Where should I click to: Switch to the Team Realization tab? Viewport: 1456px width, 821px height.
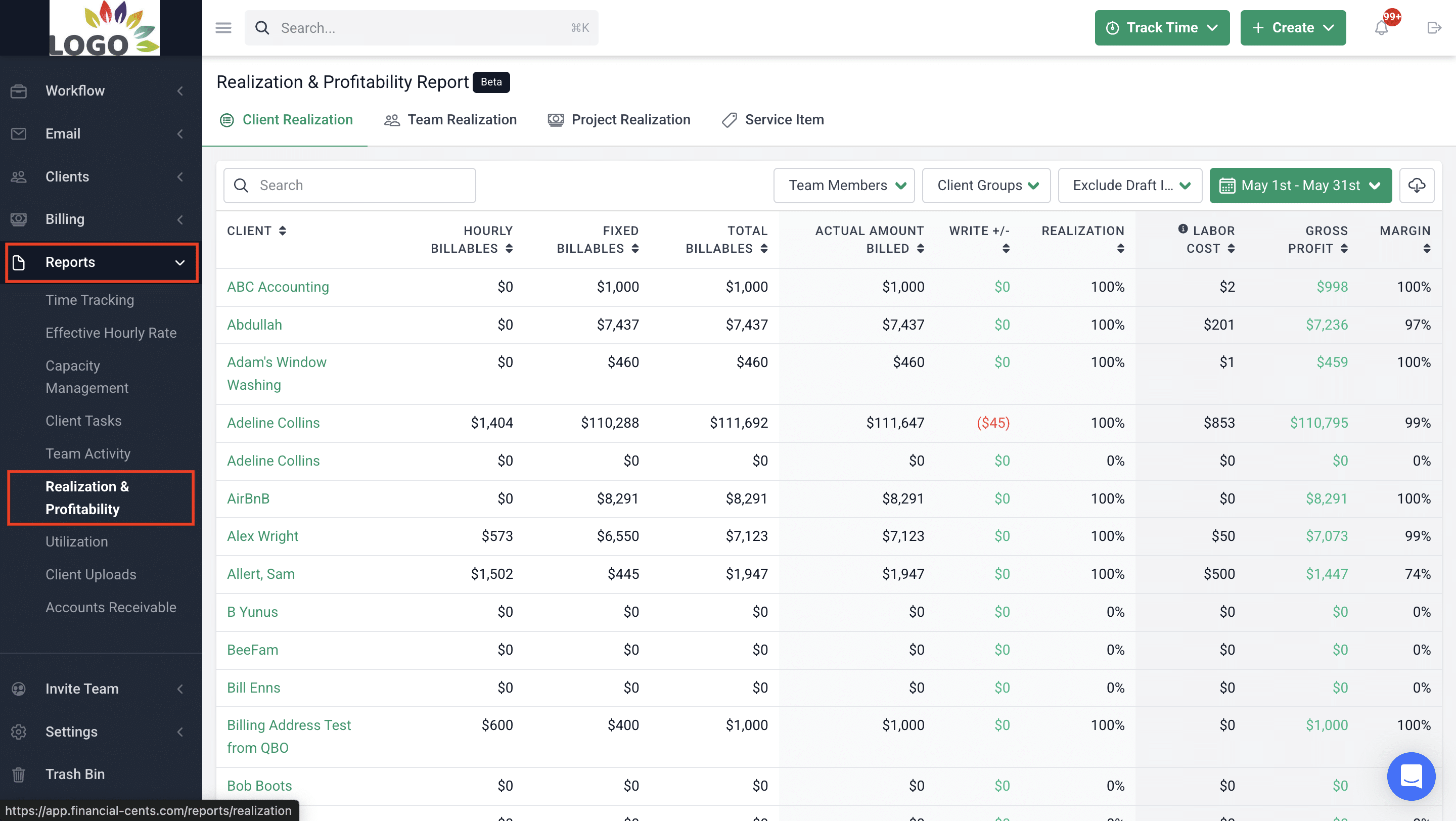(x=462, y=119)
